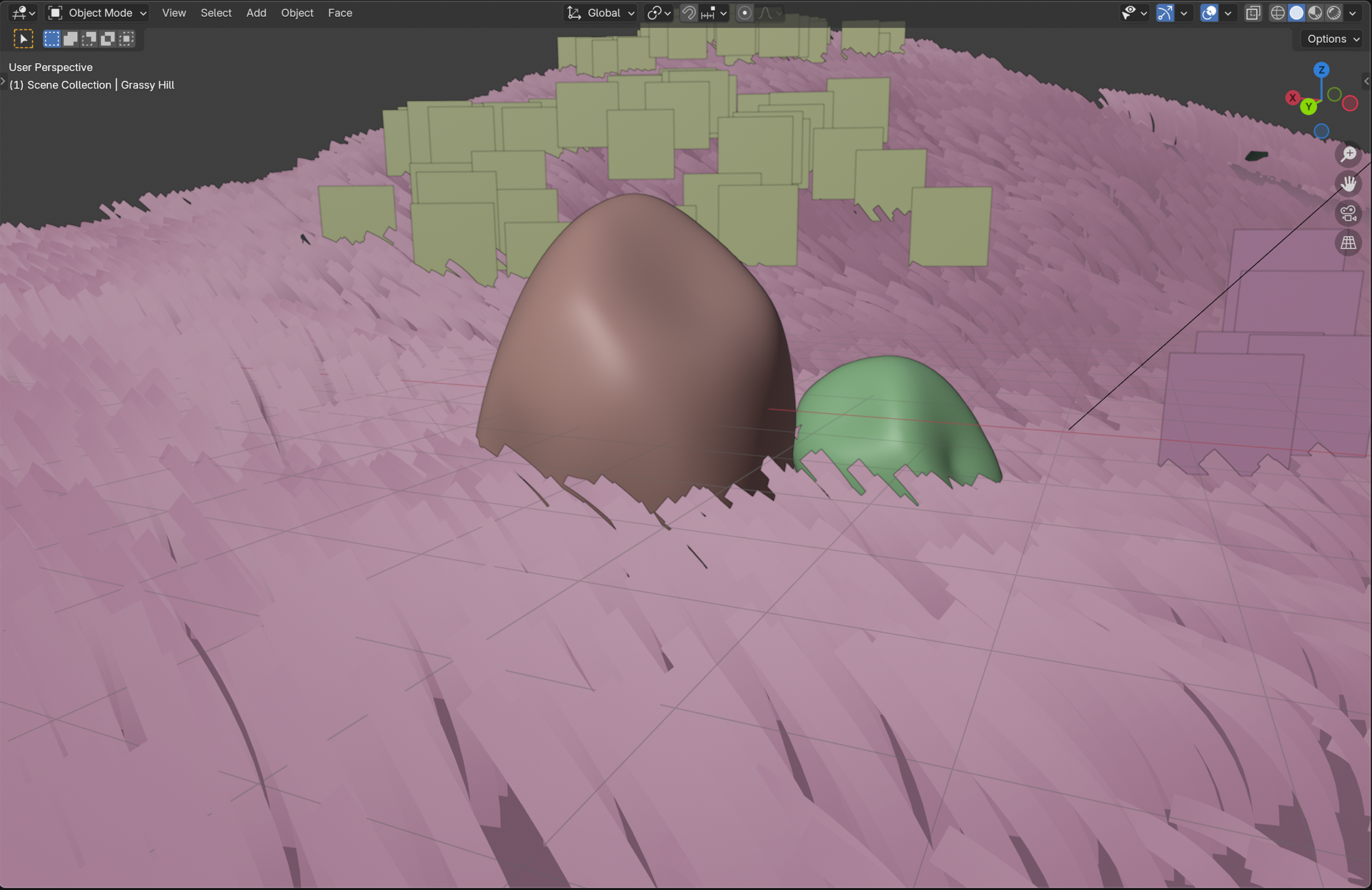This screenshot has width=1372, height=890.
Task: Switch to rendered viewport shading
Action: pos(1334,13)
